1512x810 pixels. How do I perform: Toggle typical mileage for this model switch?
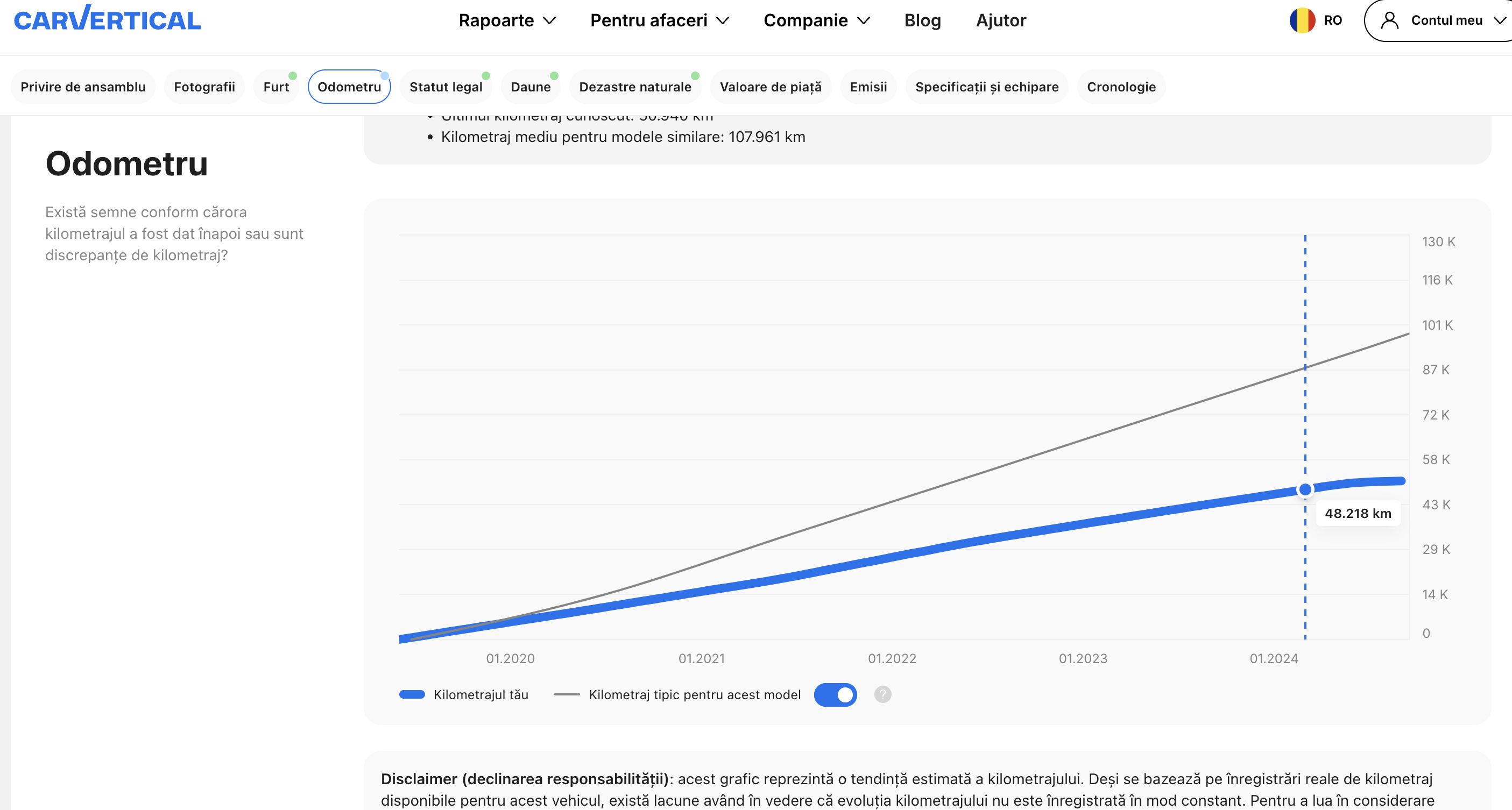coord(835,694)
